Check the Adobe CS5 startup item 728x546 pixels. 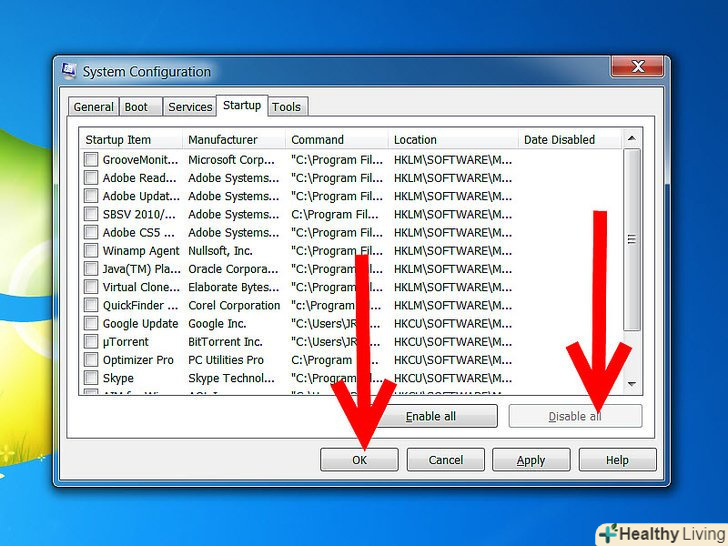click(91, 232)
